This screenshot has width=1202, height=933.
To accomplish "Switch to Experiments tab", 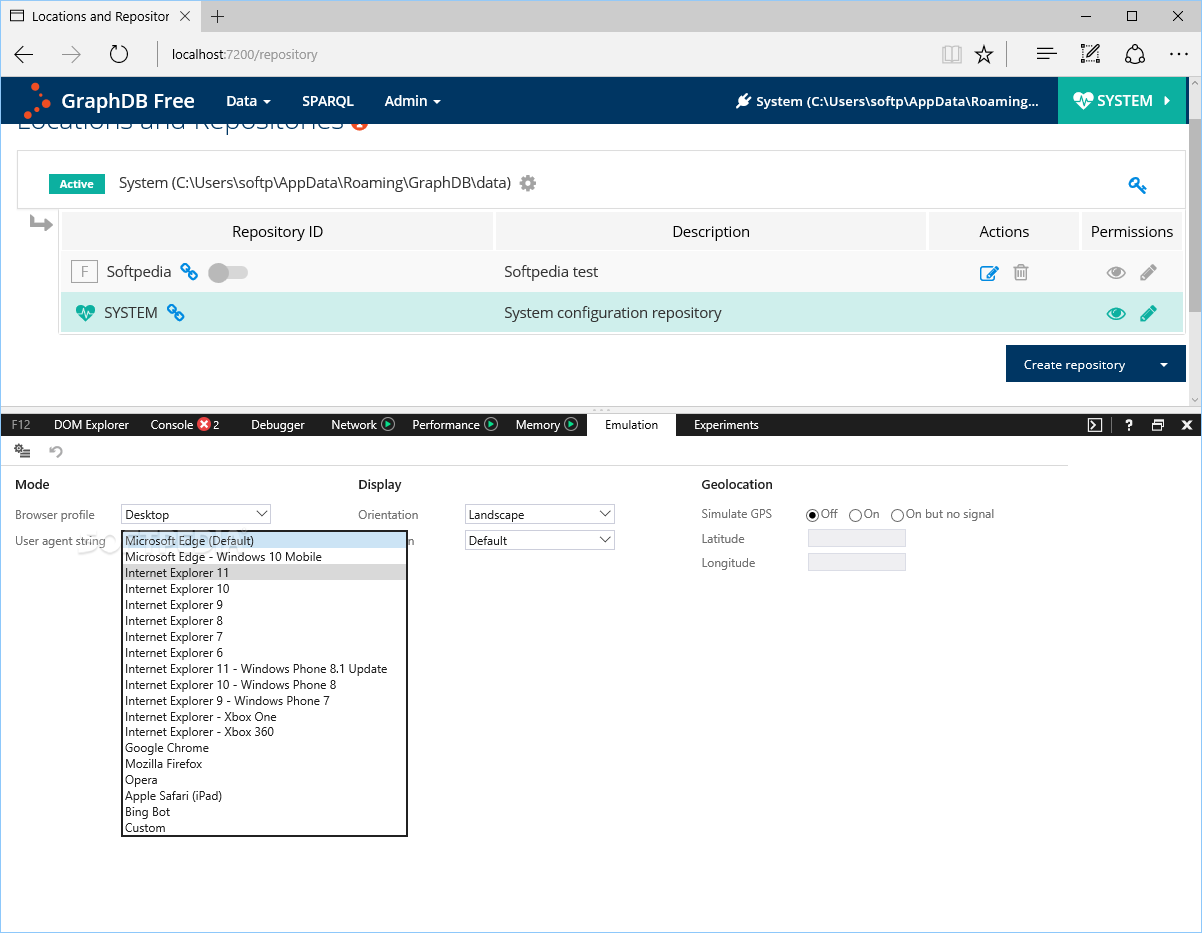I will [x=726, y=425].
